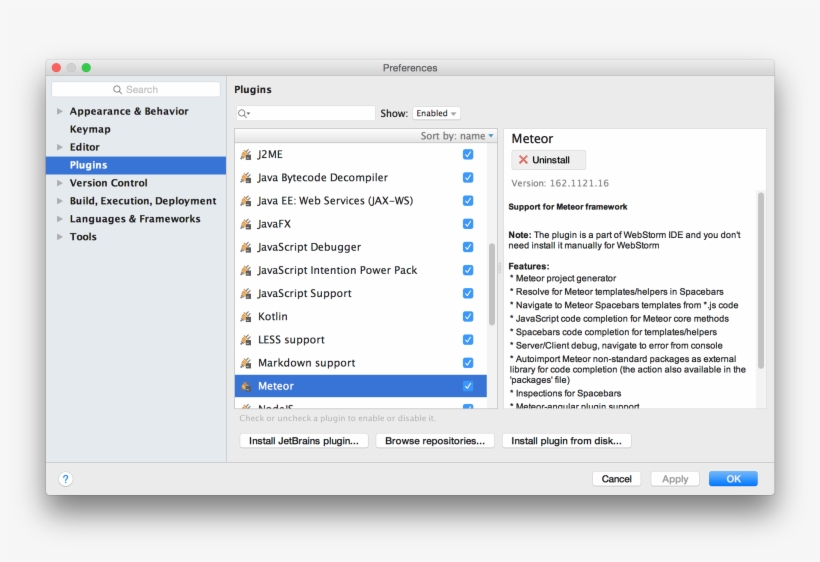820x562 pixels.
Task: Click the Kotlin plugin icon
Action: coord(246,316)
